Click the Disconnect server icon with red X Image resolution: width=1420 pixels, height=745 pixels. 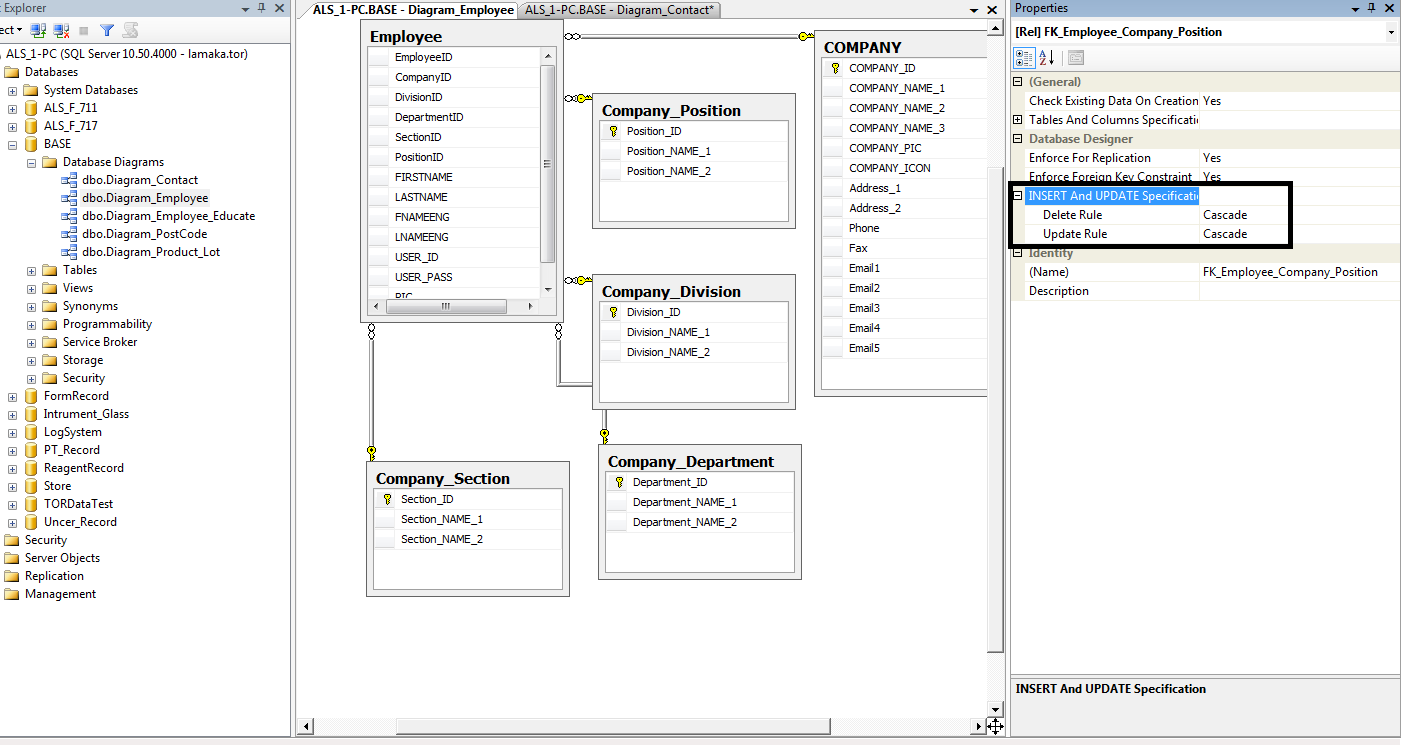61,31
